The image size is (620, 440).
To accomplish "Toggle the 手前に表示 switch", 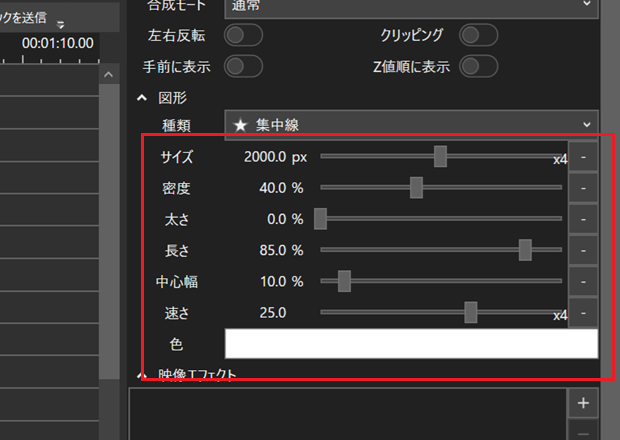I will point(243,66).
